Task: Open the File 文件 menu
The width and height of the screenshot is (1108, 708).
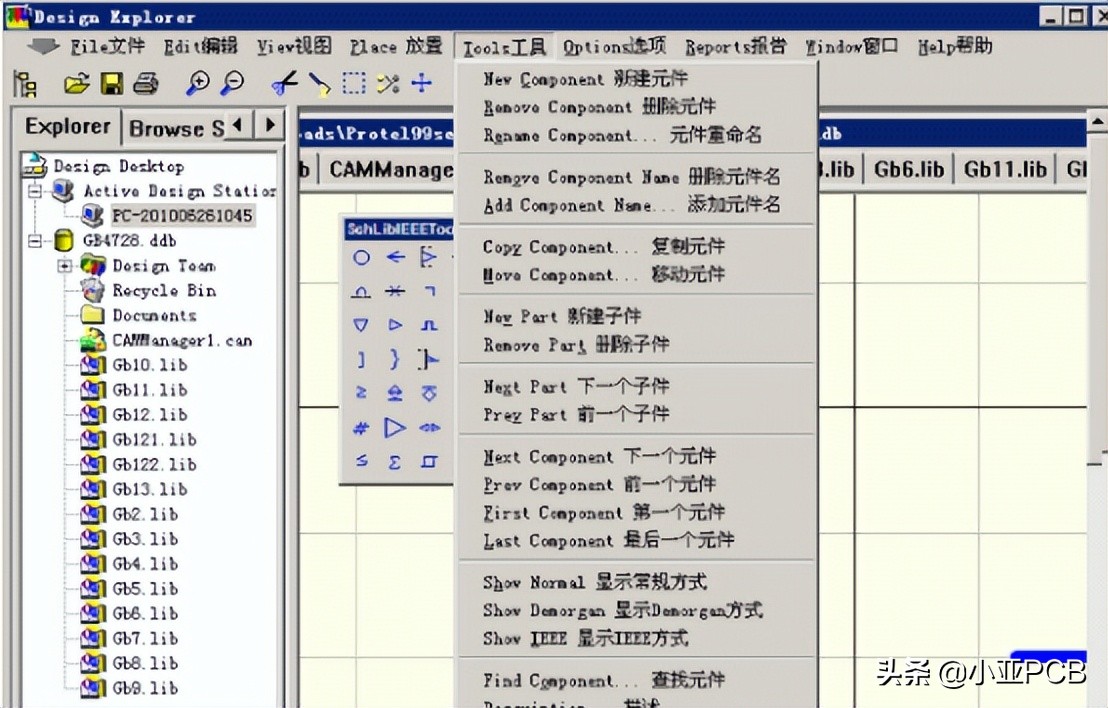Action: tap(107, 47)
